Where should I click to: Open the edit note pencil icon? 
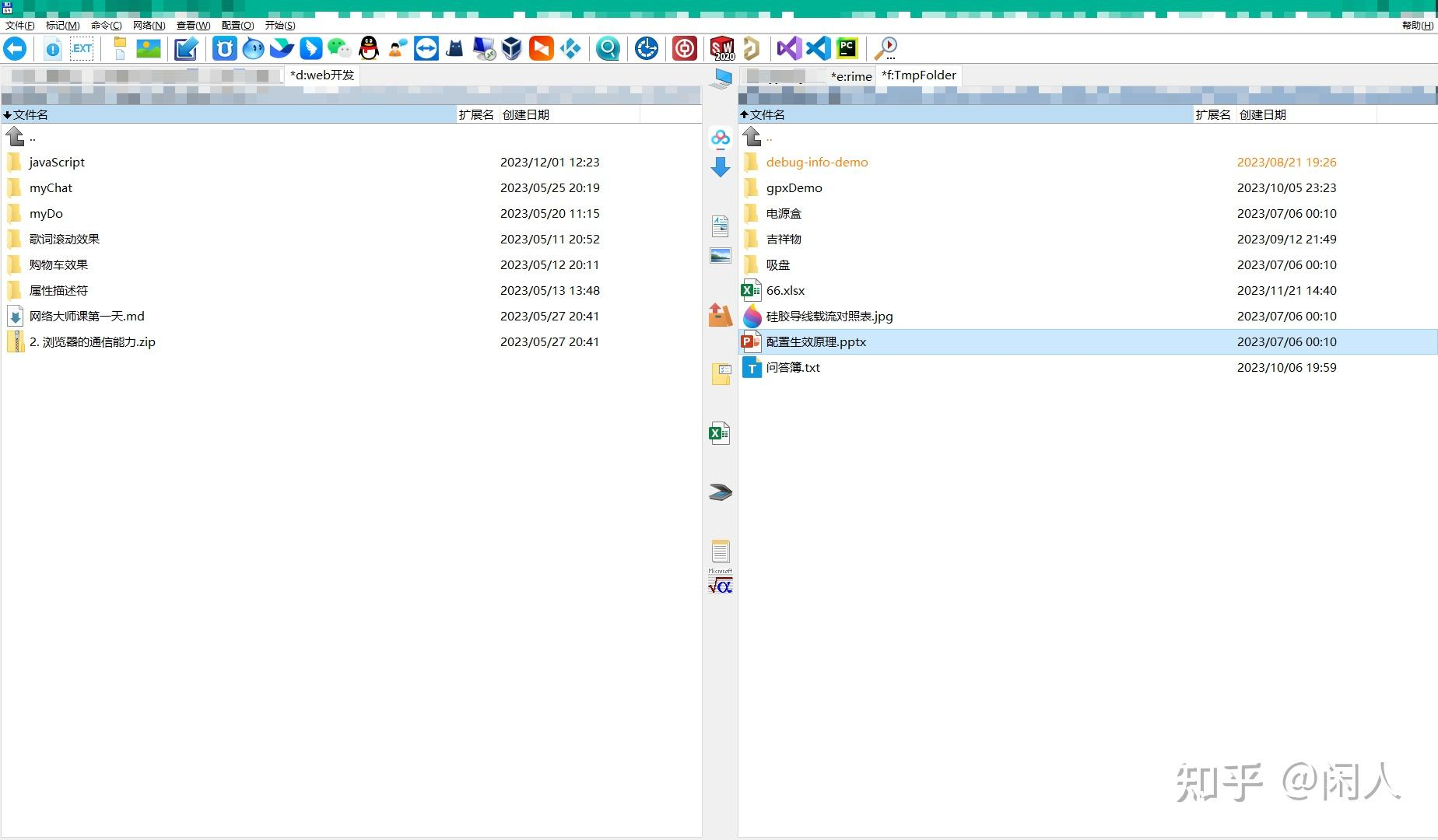pos(186,49)
